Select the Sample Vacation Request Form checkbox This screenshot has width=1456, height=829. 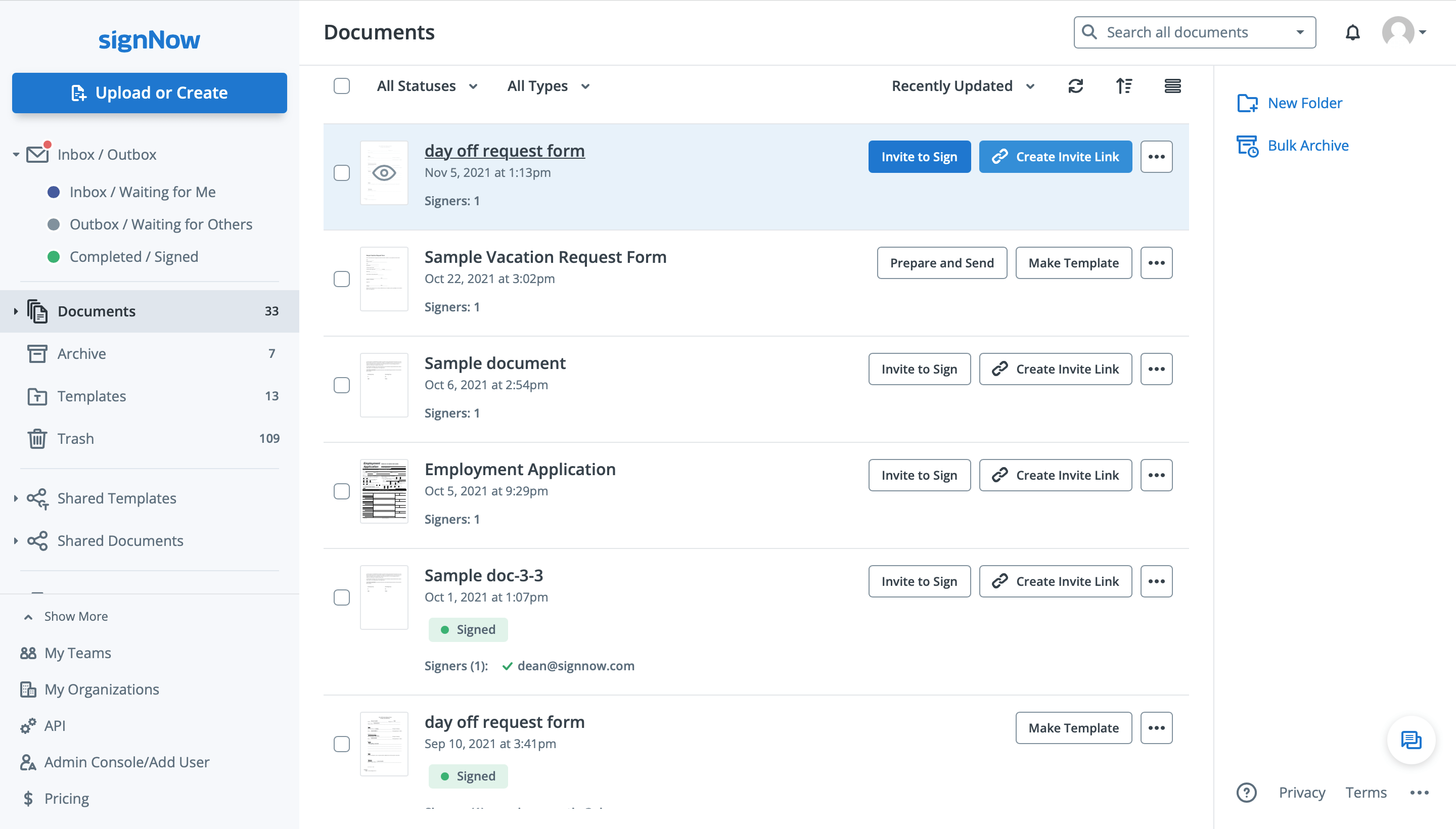342,279
